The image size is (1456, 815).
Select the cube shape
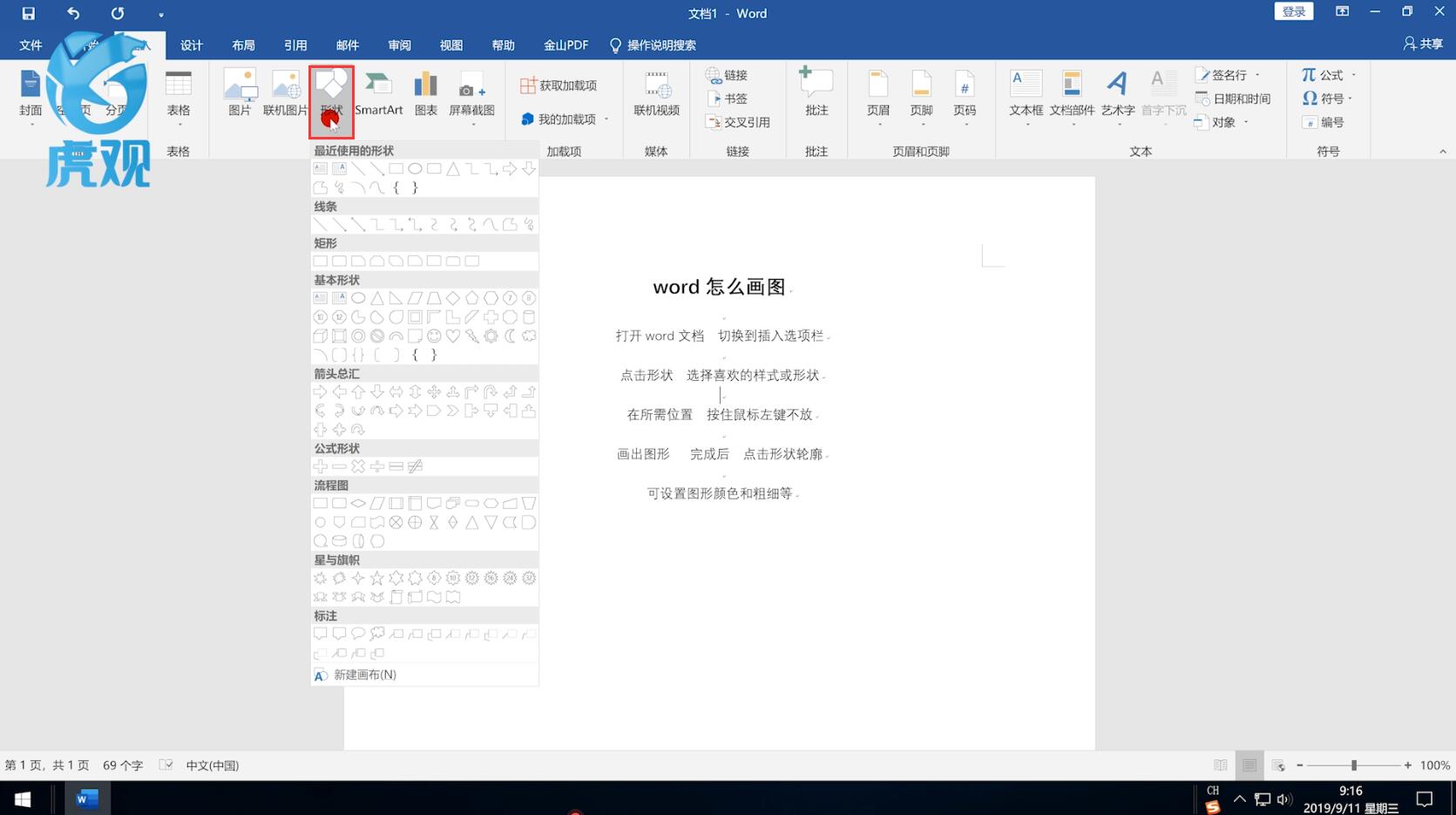pos(321,336)
